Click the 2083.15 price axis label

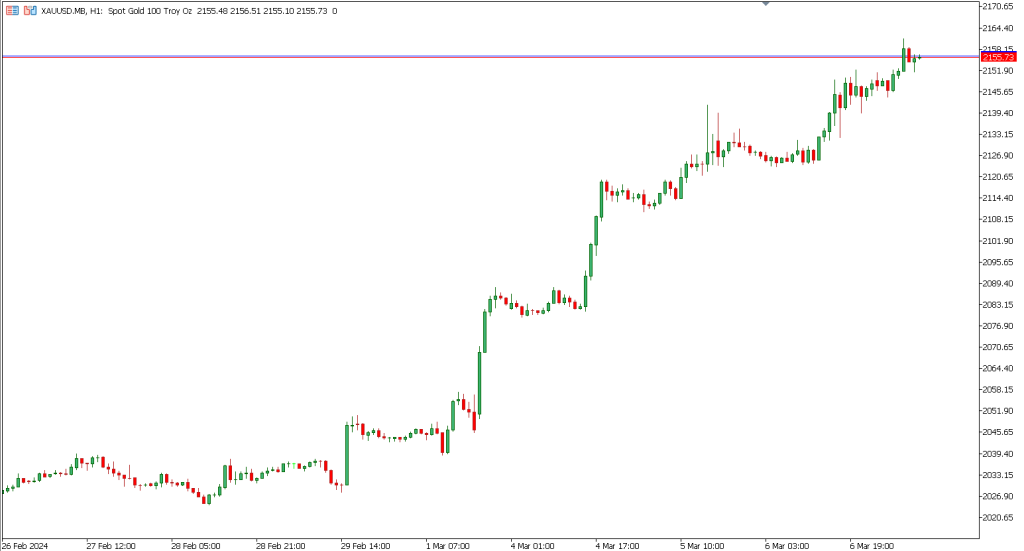tap(998, 305)
